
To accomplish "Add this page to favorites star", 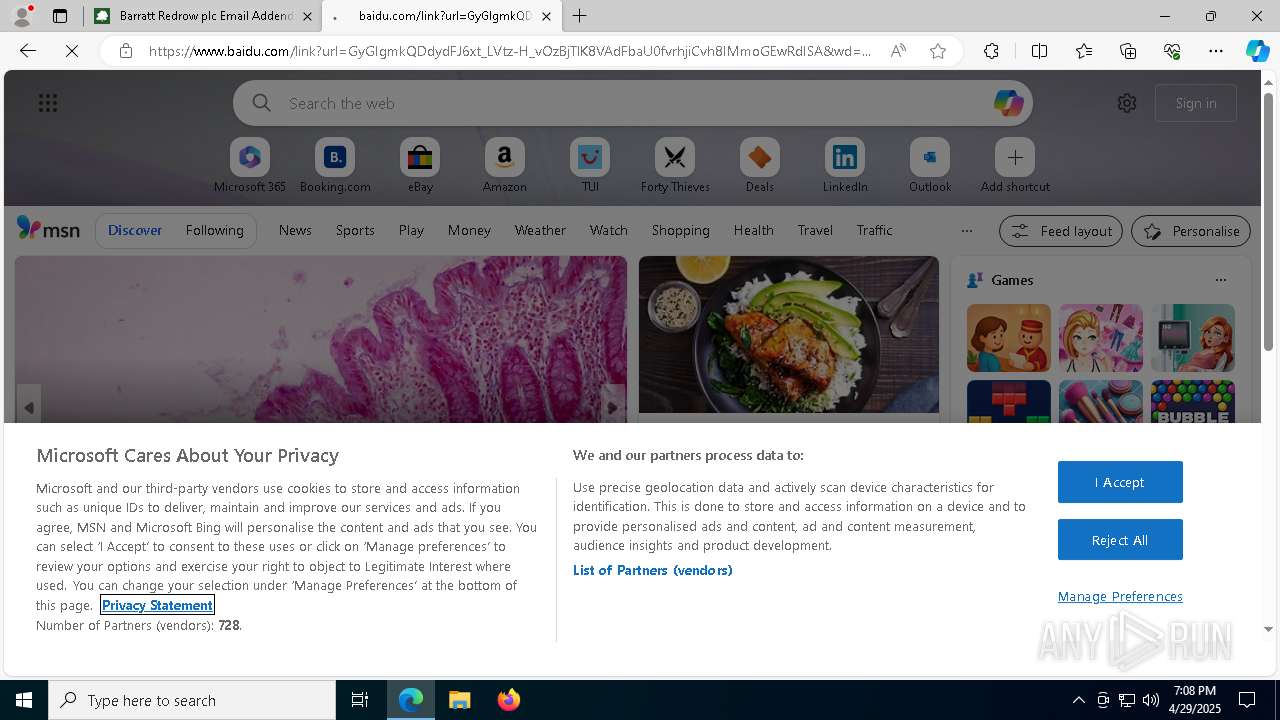I will (938, 51).
